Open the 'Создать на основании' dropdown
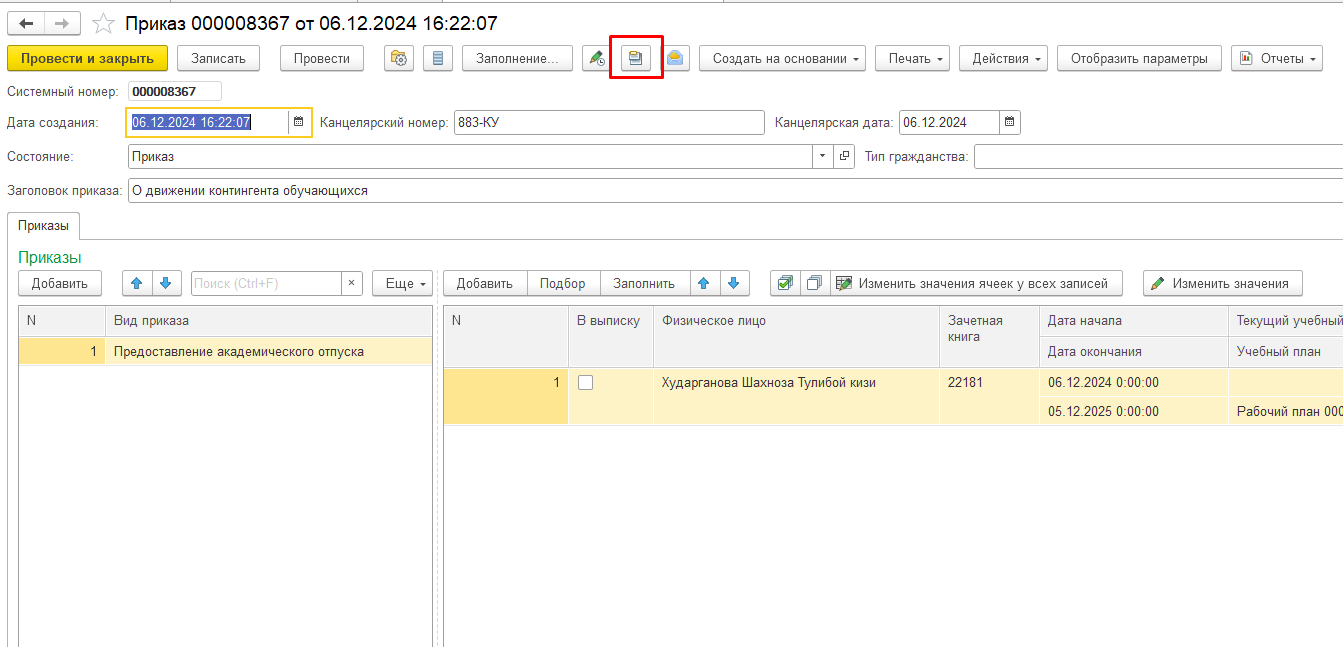The image size is (1343, 647). (x=786, y=58)
